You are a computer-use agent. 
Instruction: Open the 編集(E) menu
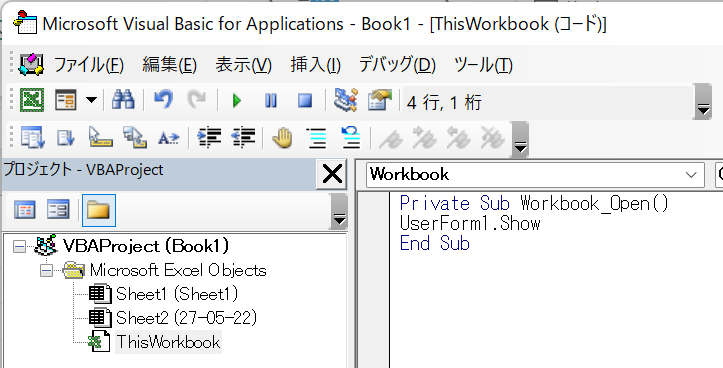(170, 65)
